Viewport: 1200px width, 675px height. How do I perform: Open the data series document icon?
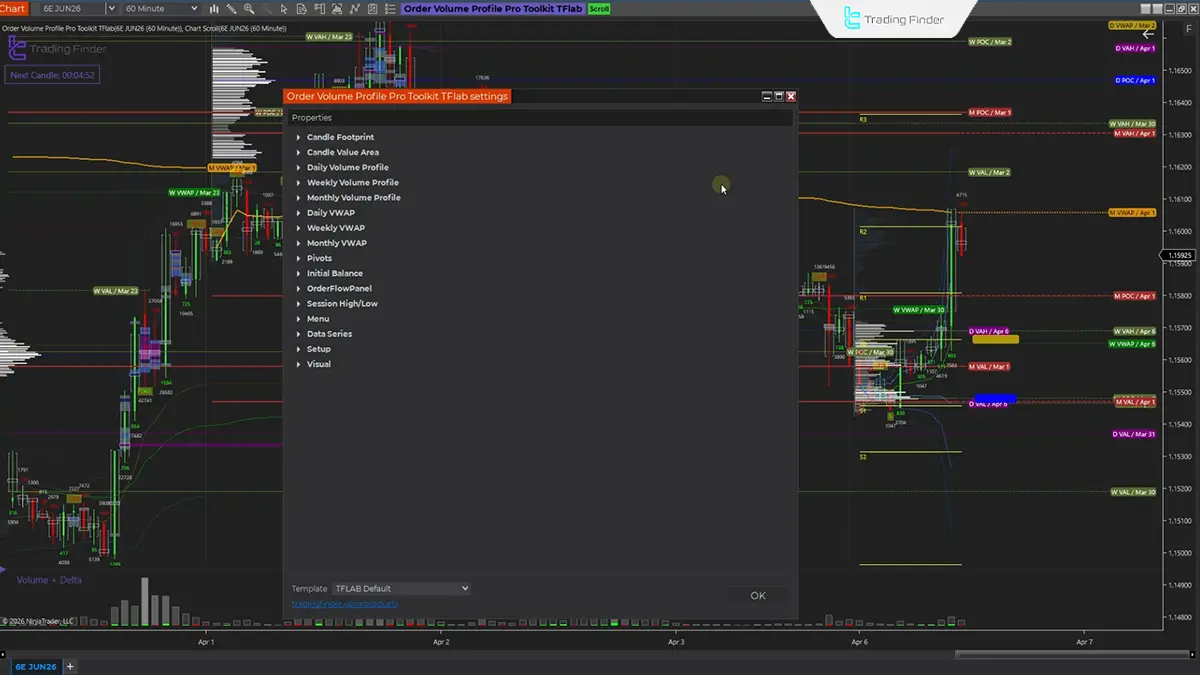(x=301, y=8)
